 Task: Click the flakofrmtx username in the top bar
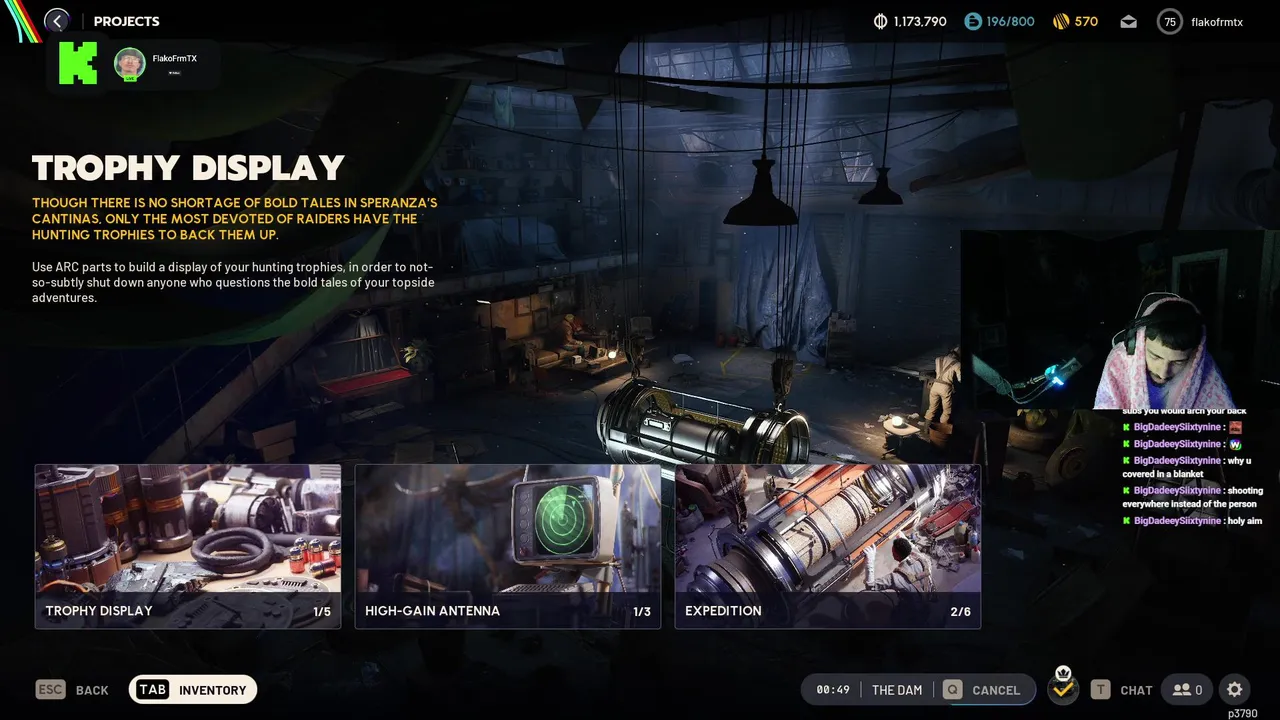click(1217, 21)
